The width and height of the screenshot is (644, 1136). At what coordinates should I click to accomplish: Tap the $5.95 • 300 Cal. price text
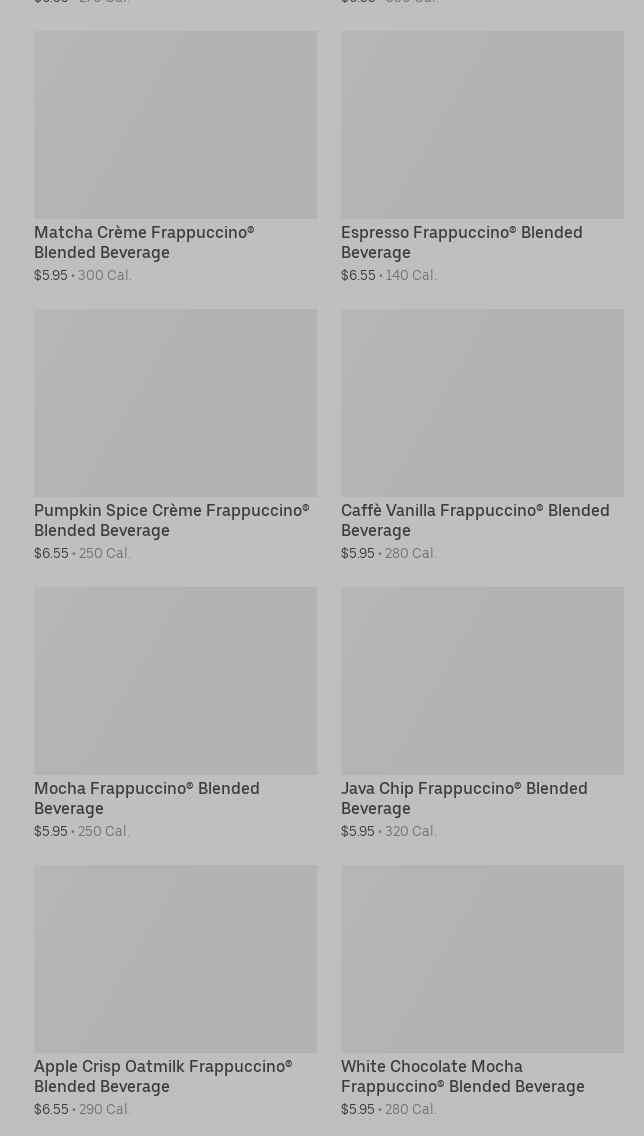pos(83,275)
